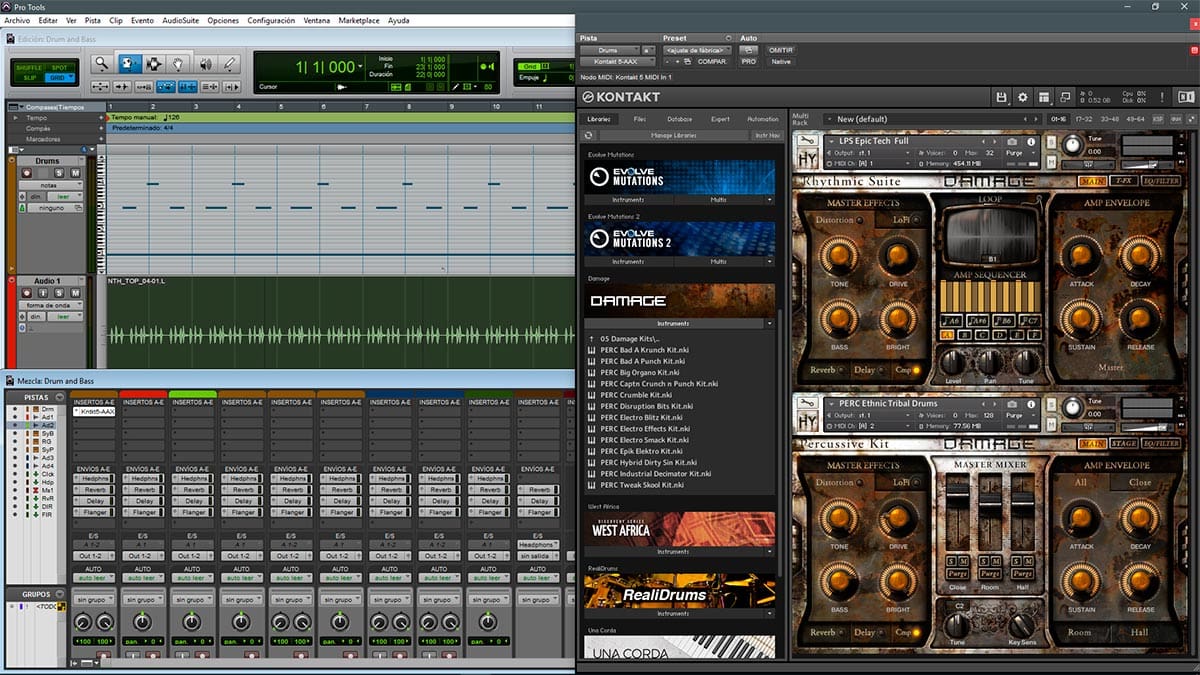Open LPS Epic Tech Purge dropdown
1200x675 pixels.
1021,153
